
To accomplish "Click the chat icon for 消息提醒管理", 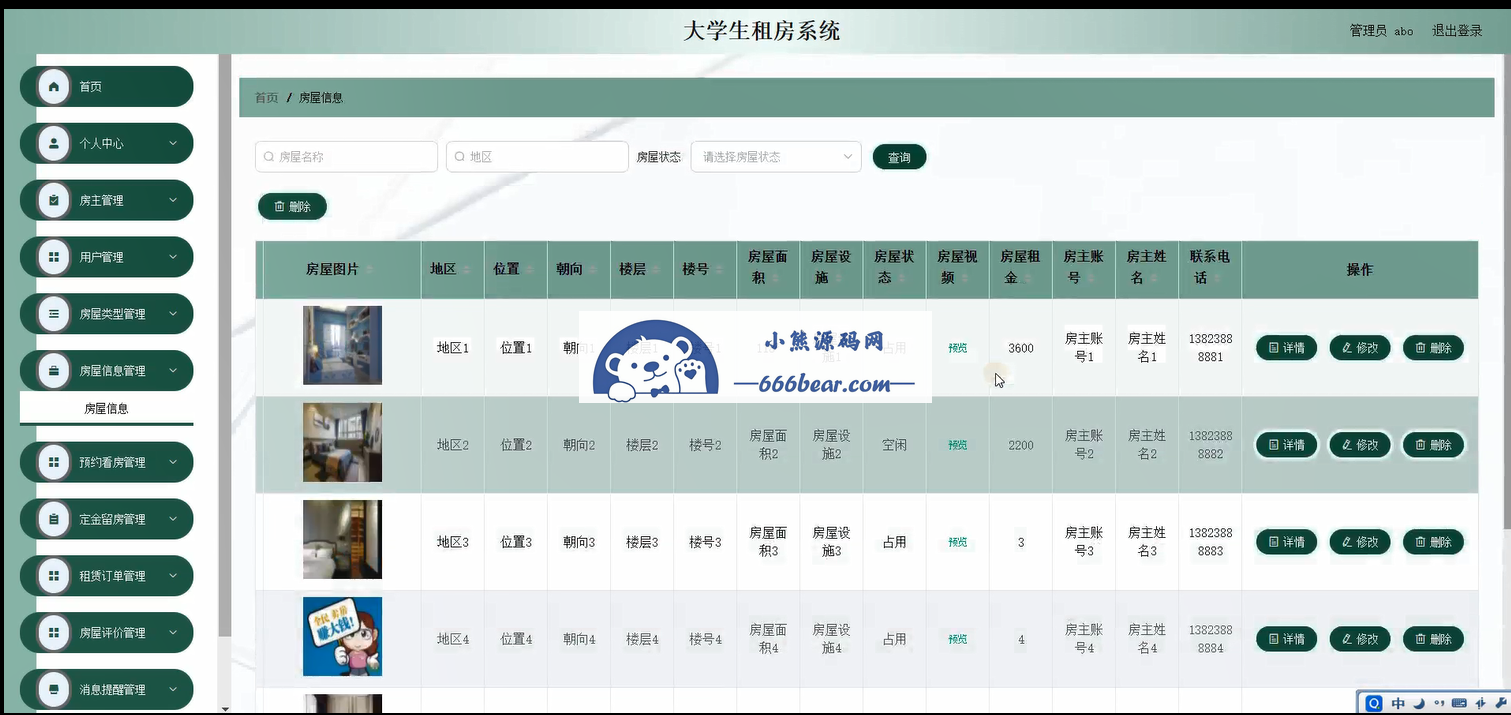I will coord(53,690).
